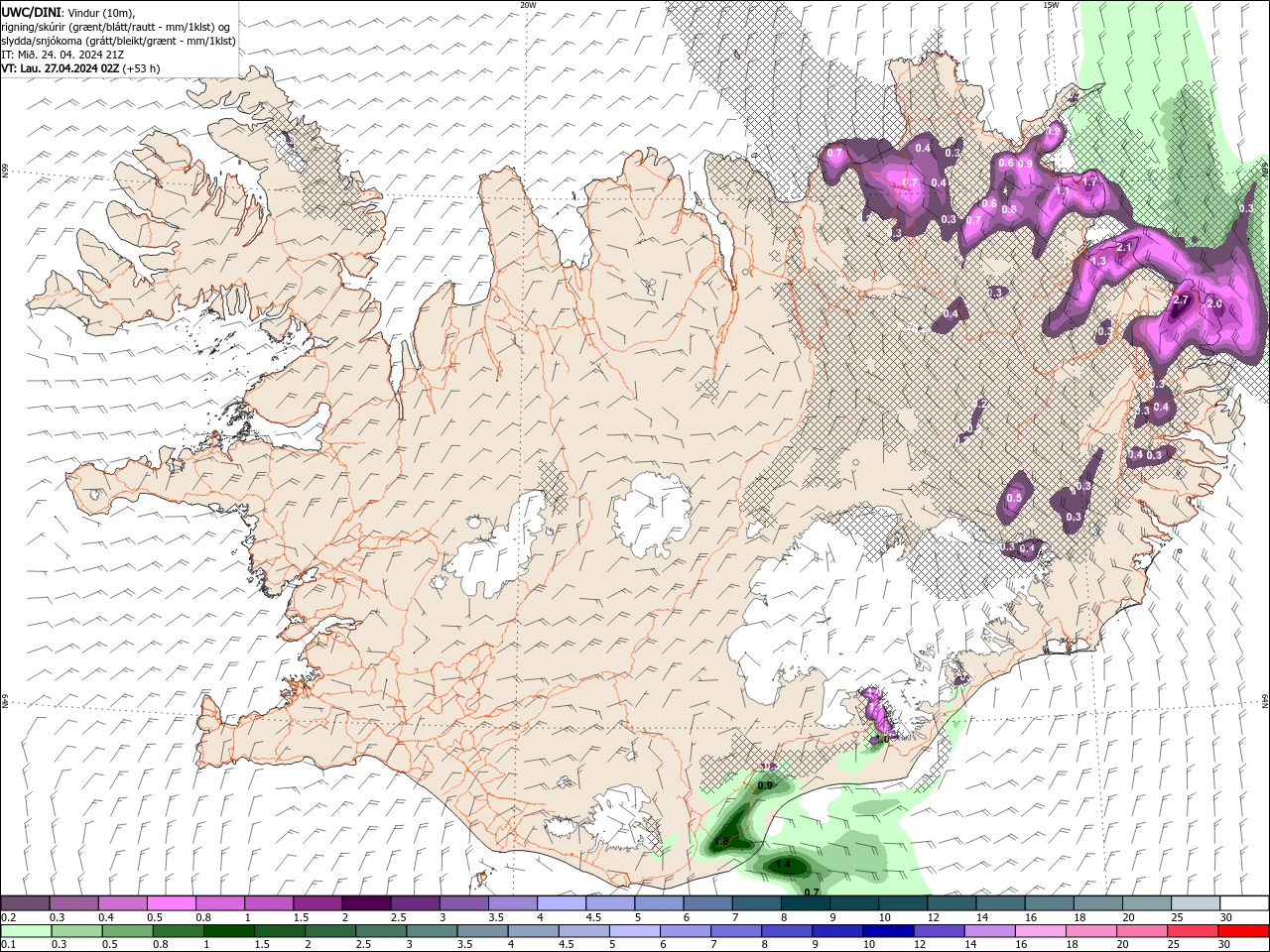The image size is (1270, 952).
Task: Choose the lavender snow scale swatch at 4
Action: click(561, 902)
